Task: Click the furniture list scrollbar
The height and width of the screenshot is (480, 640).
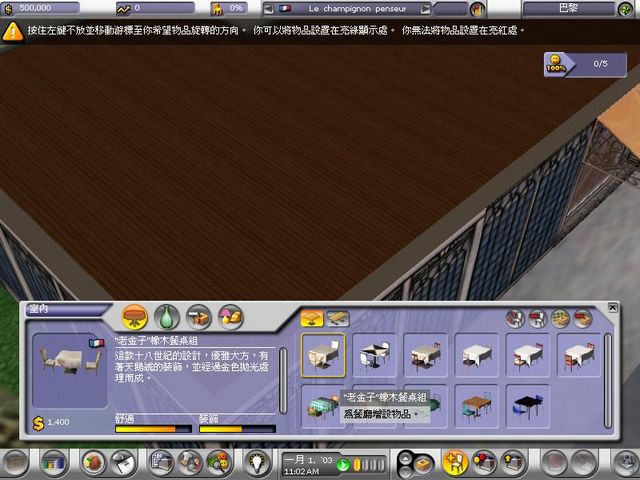Action: click(x=608, y=380)
